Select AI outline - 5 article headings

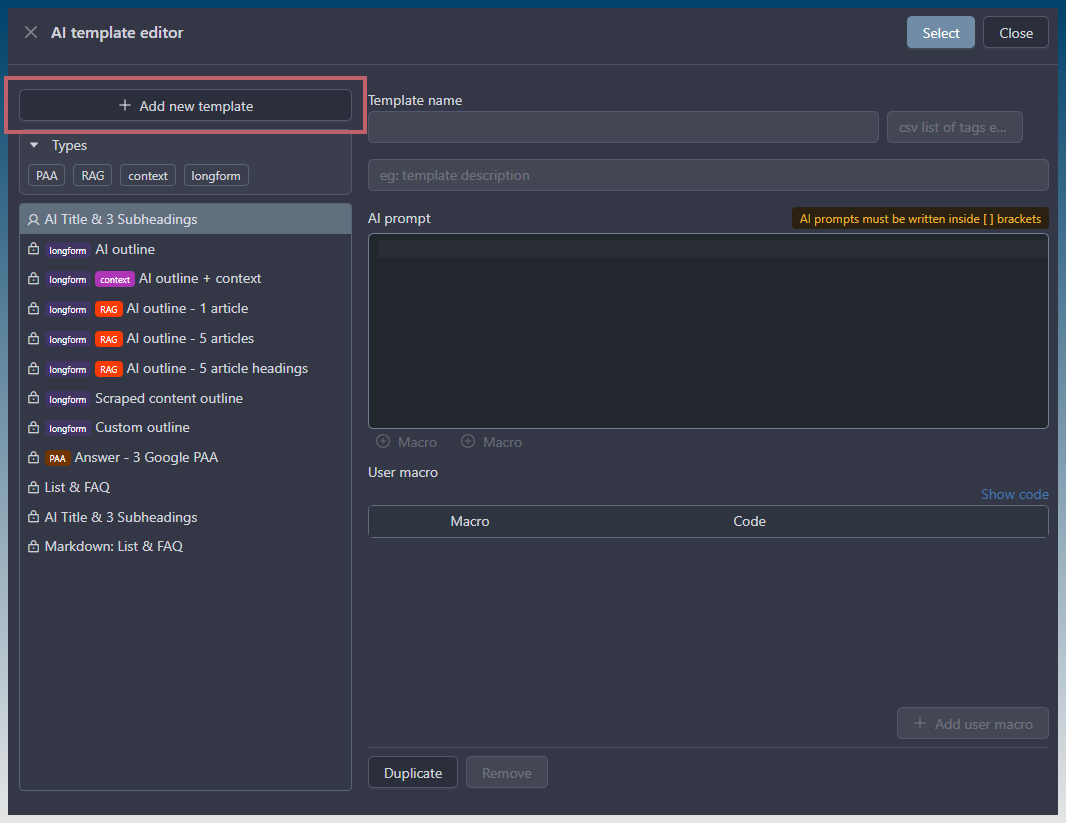point(186,368)
